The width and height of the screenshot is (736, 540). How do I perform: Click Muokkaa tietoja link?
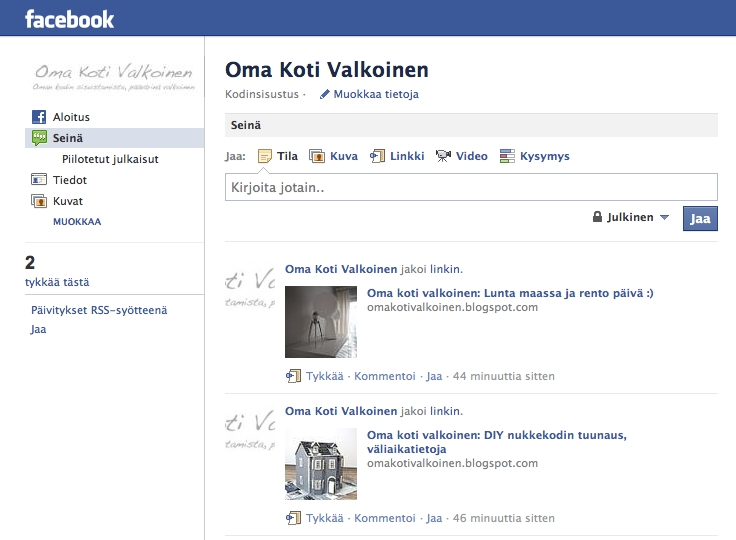[x=376, y=94]
